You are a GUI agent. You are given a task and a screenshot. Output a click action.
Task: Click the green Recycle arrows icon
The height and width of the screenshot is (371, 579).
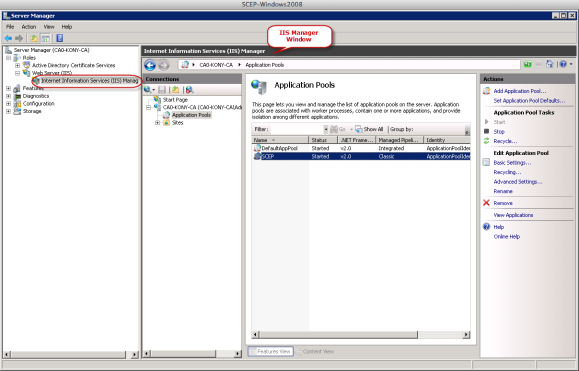coord(487,141)
